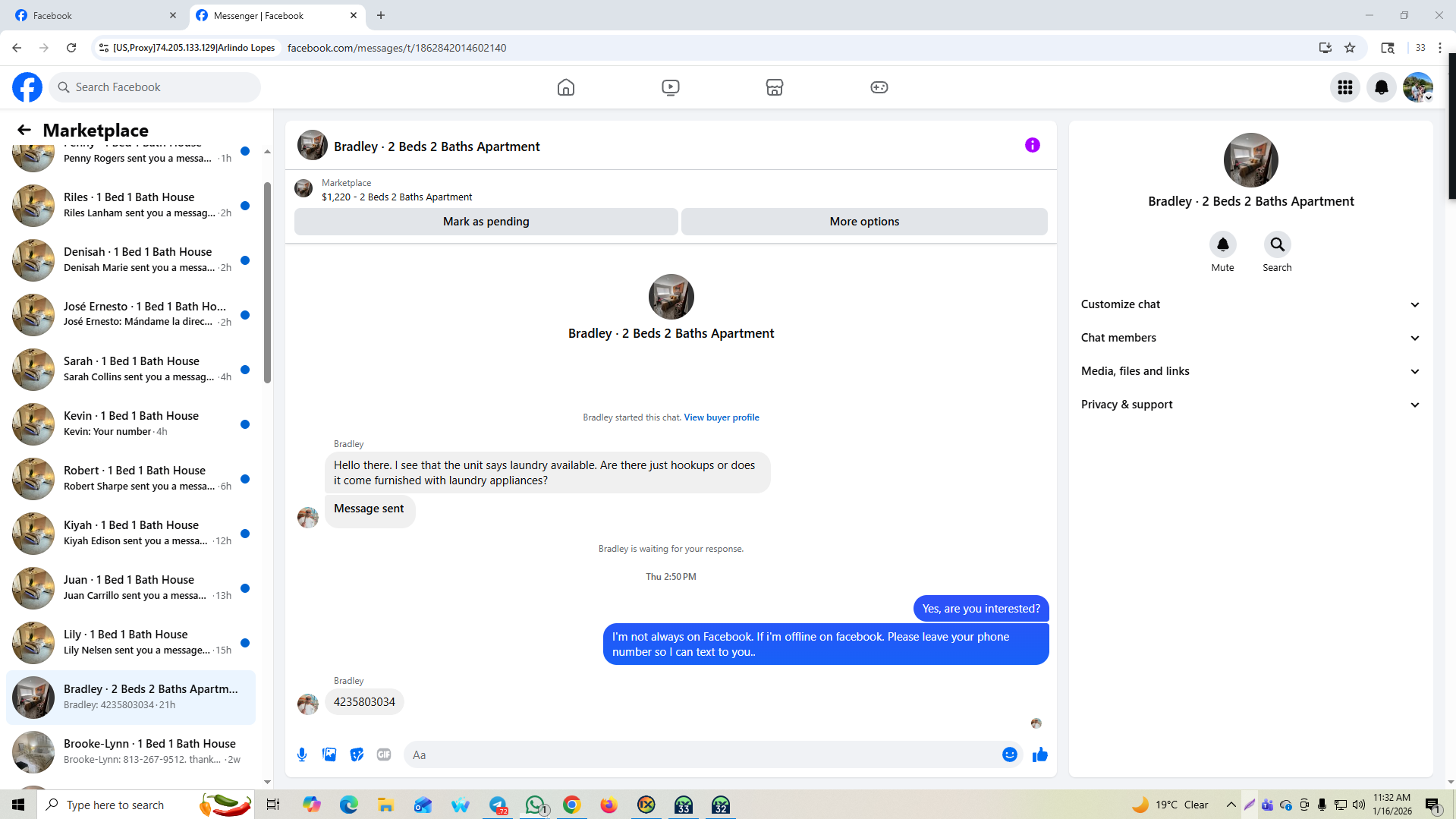The image size is (1456, 819).
Task: Reload the page in browser
Action: click(71, 48)
